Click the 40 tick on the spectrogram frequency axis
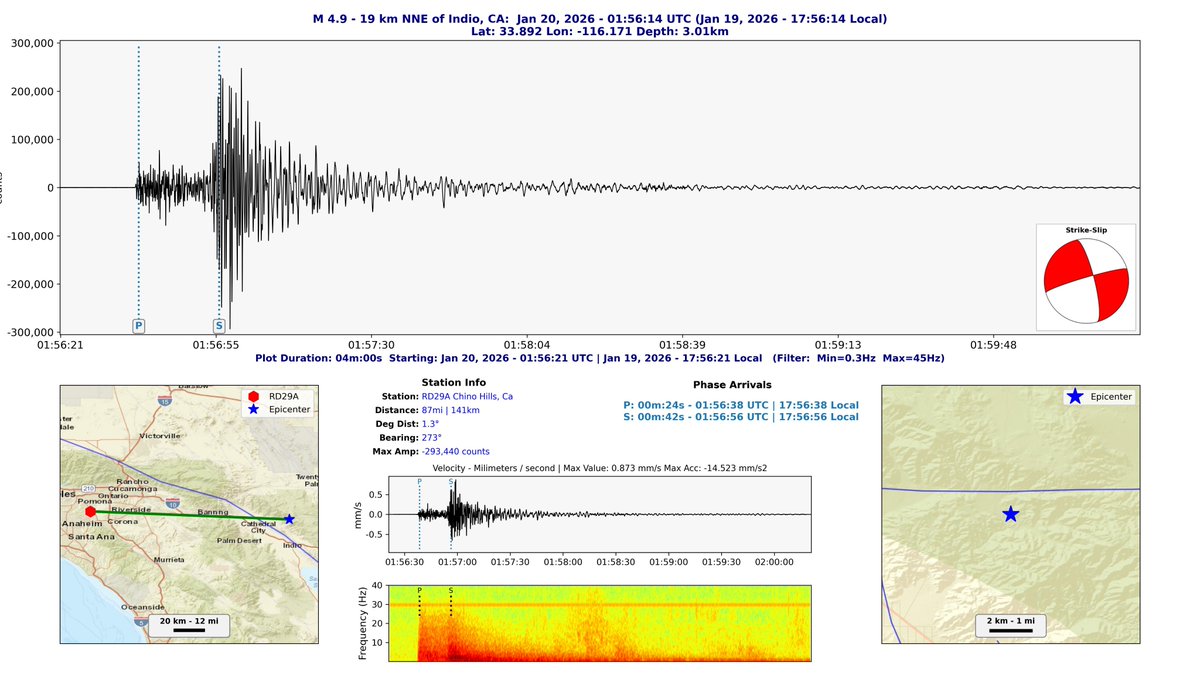The image size is (1200, 675). pyautogui.click(x=377, y=586)
